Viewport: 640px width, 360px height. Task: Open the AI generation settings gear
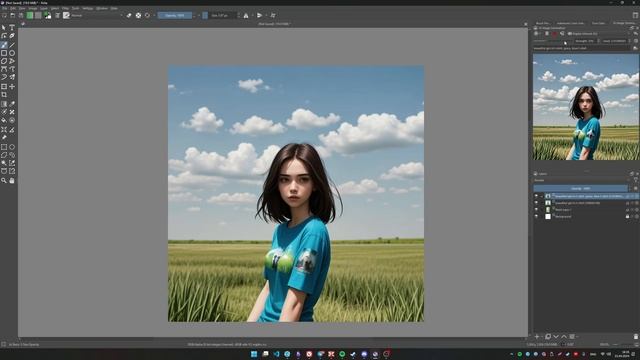(635, 34)
